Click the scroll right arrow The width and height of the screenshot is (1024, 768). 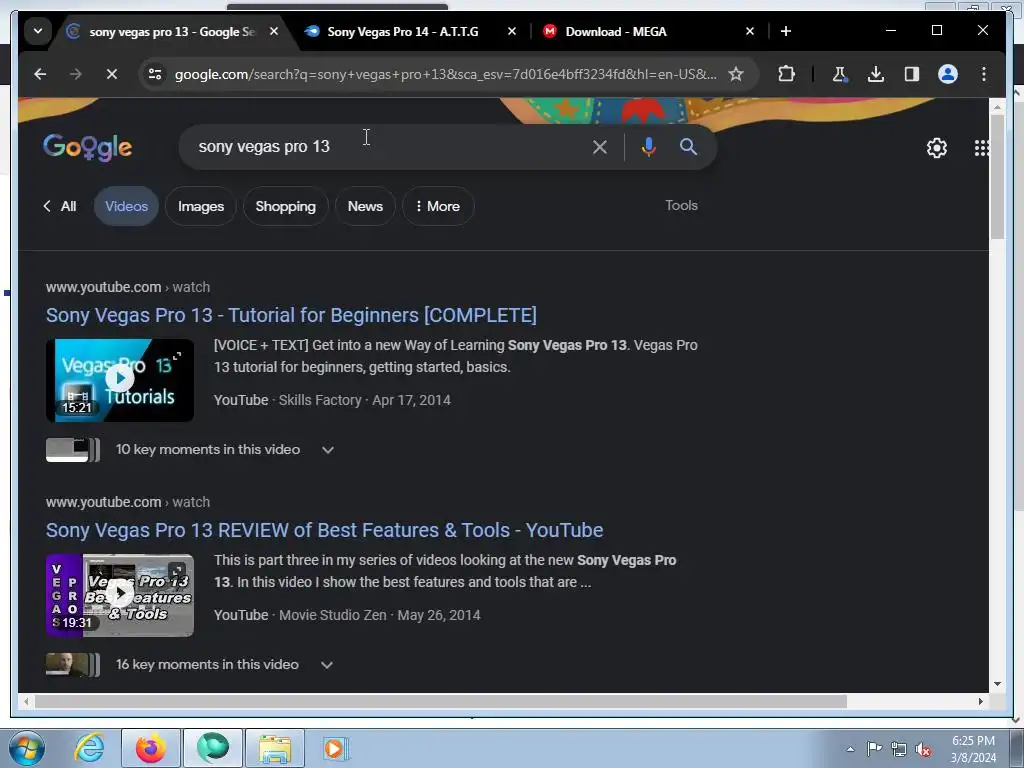981,701
